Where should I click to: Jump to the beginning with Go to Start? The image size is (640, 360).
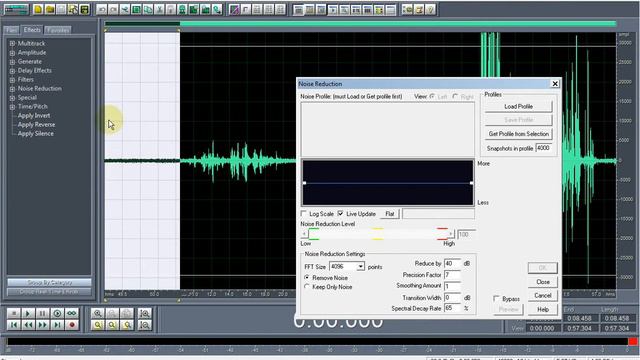[13, 325]
